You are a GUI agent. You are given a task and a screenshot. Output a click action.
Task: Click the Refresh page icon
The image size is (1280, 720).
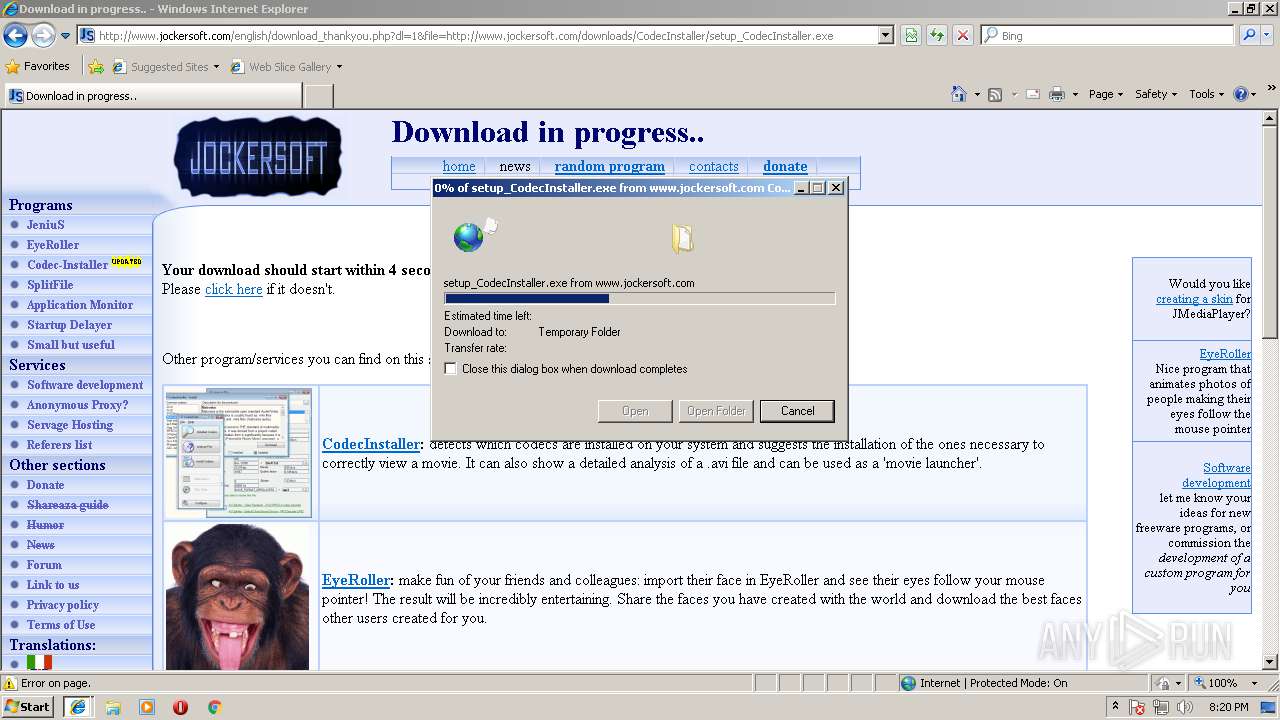[x=937, y=35]
